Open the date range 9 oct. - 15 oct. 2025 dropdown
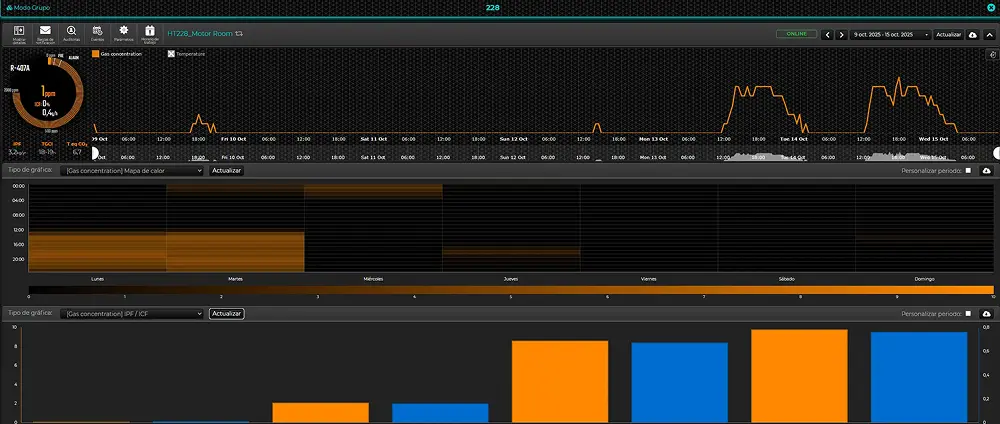This screenshot has width=1000, height=424. point(891,35)
